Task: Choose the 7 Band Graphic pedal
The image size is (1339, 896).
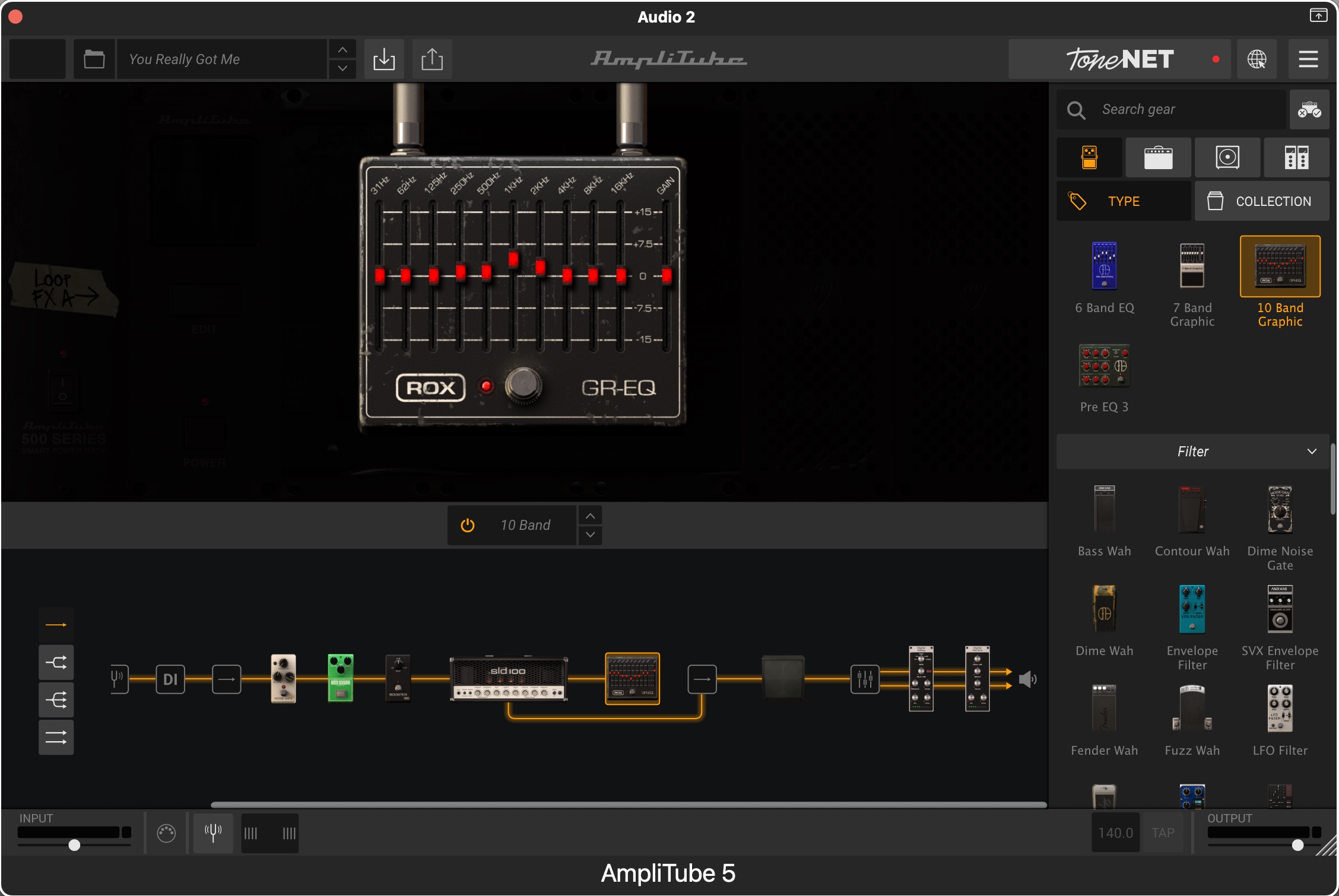Action: 1192,285
